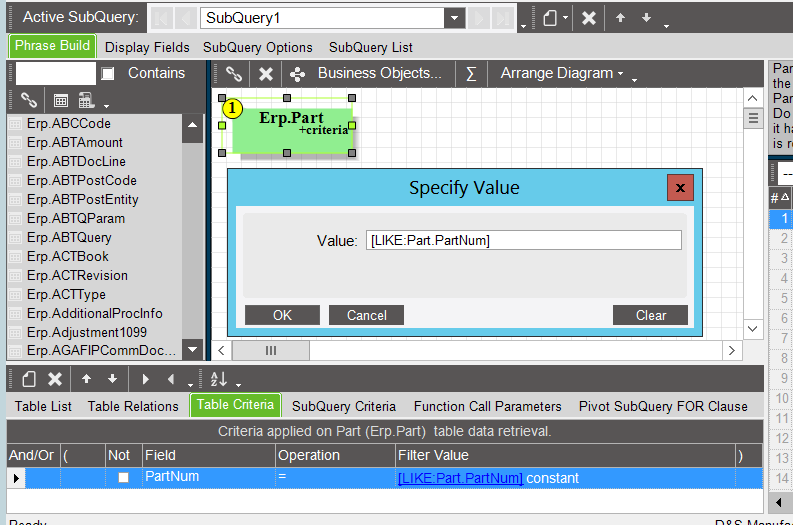Screen dimensions: 793x525
Task: Click previous SubQuery navigation arrow
Action: click(x=186, y=19)
